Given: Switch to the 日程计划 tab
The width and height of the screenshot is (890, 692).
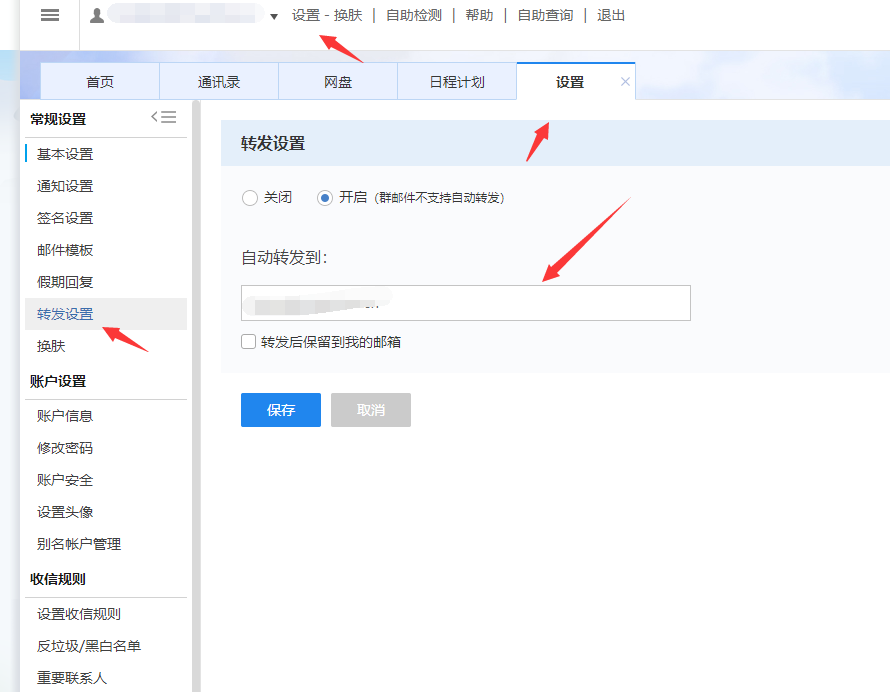Looking at the screenshot, I should (457, 82).
